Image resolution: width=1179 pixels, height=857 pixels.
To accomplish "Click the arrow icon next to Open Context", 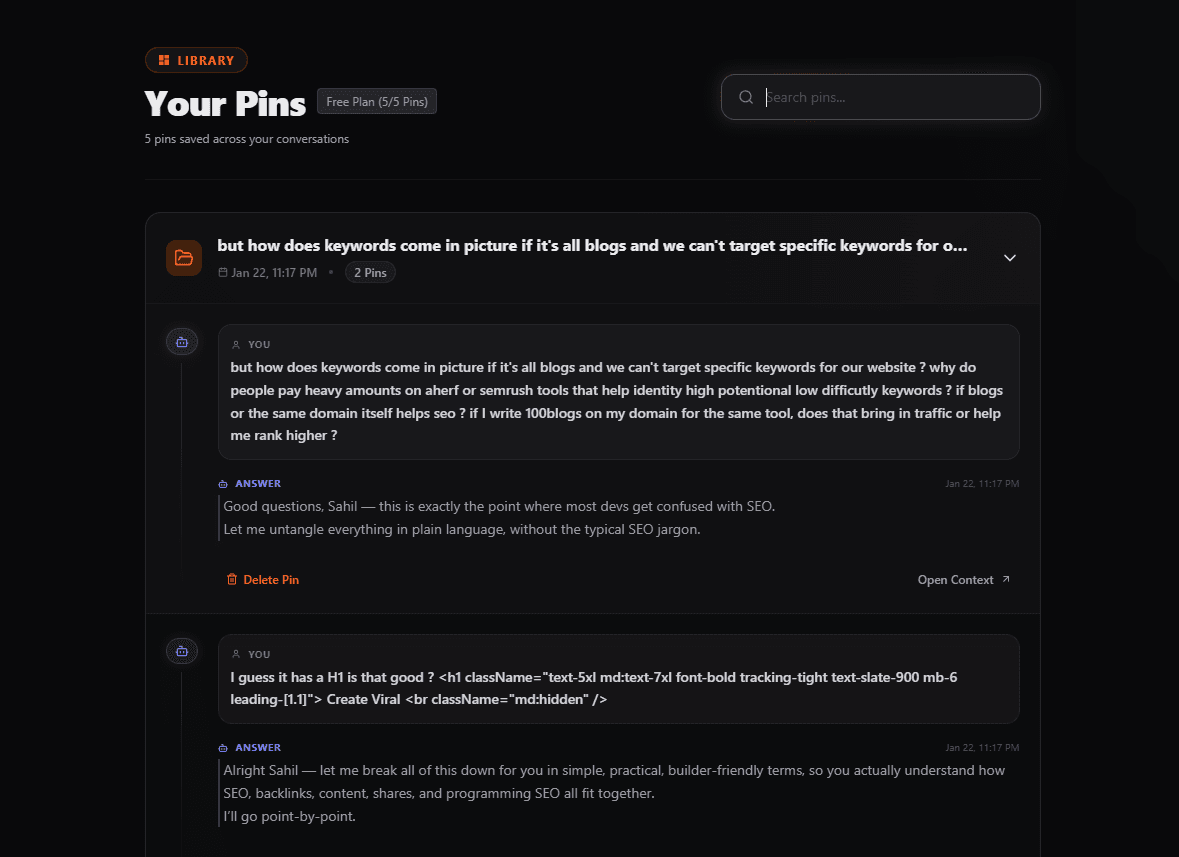I will [1006, 580].
